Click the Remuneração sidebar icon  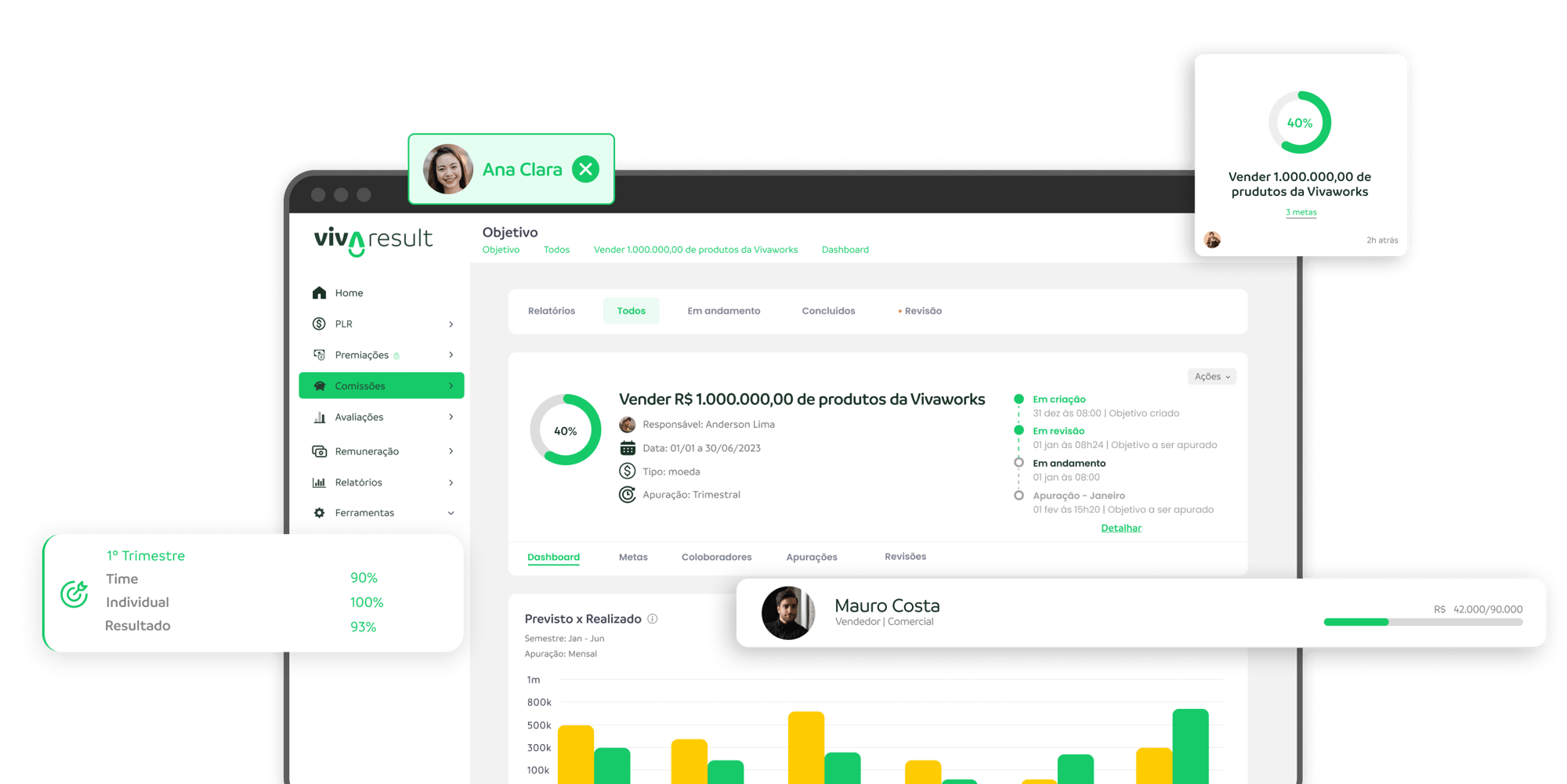[x=319, y=451]
